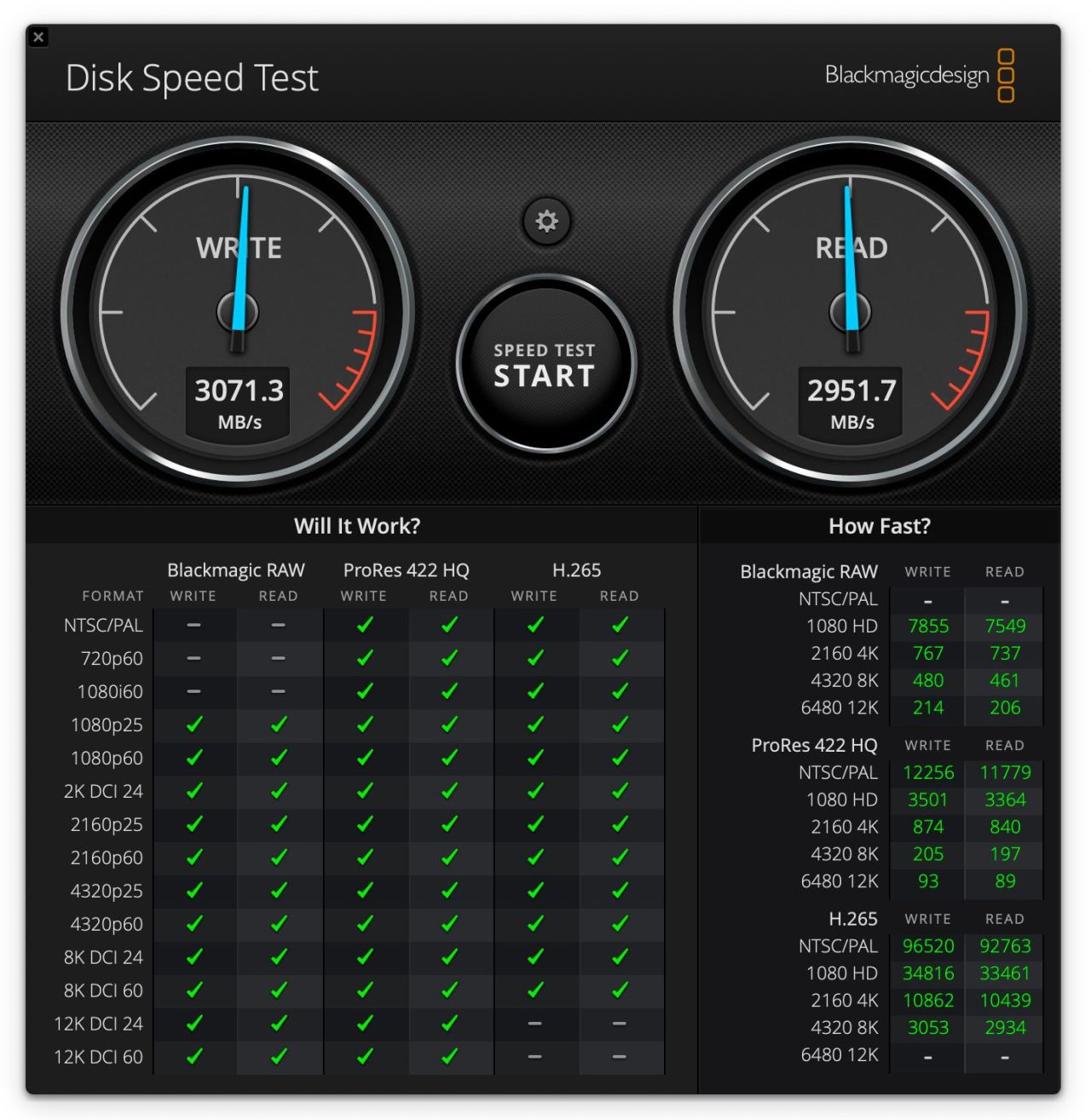1091x1120 pixels.
Task: Click the ProRes 422 HQ read checkmark for 1080p60
Action: pyautogui.click(x=449, y=758)
